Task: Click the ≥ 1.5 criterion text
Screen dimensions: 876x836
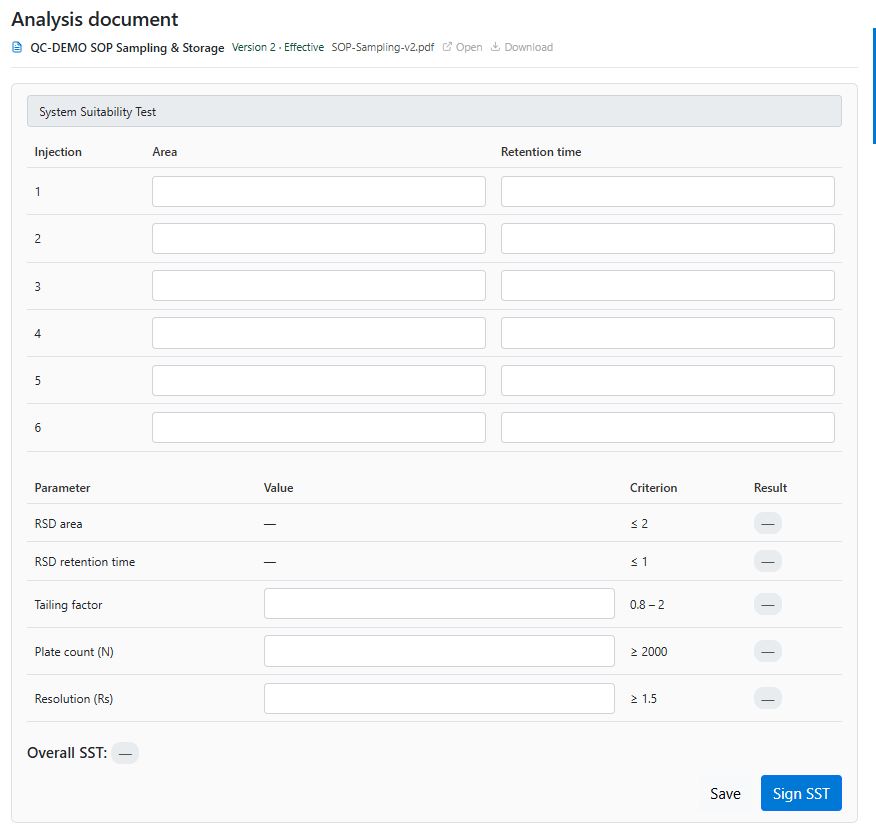Action: (644, 699)
